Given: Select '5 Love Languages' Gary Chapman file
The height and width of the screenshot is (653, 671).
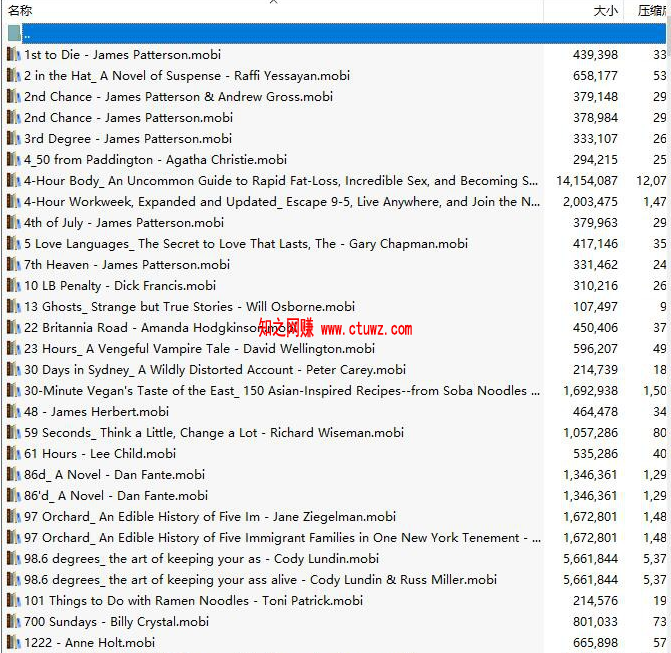Looking at the screenshot, I should click(246, 243).
